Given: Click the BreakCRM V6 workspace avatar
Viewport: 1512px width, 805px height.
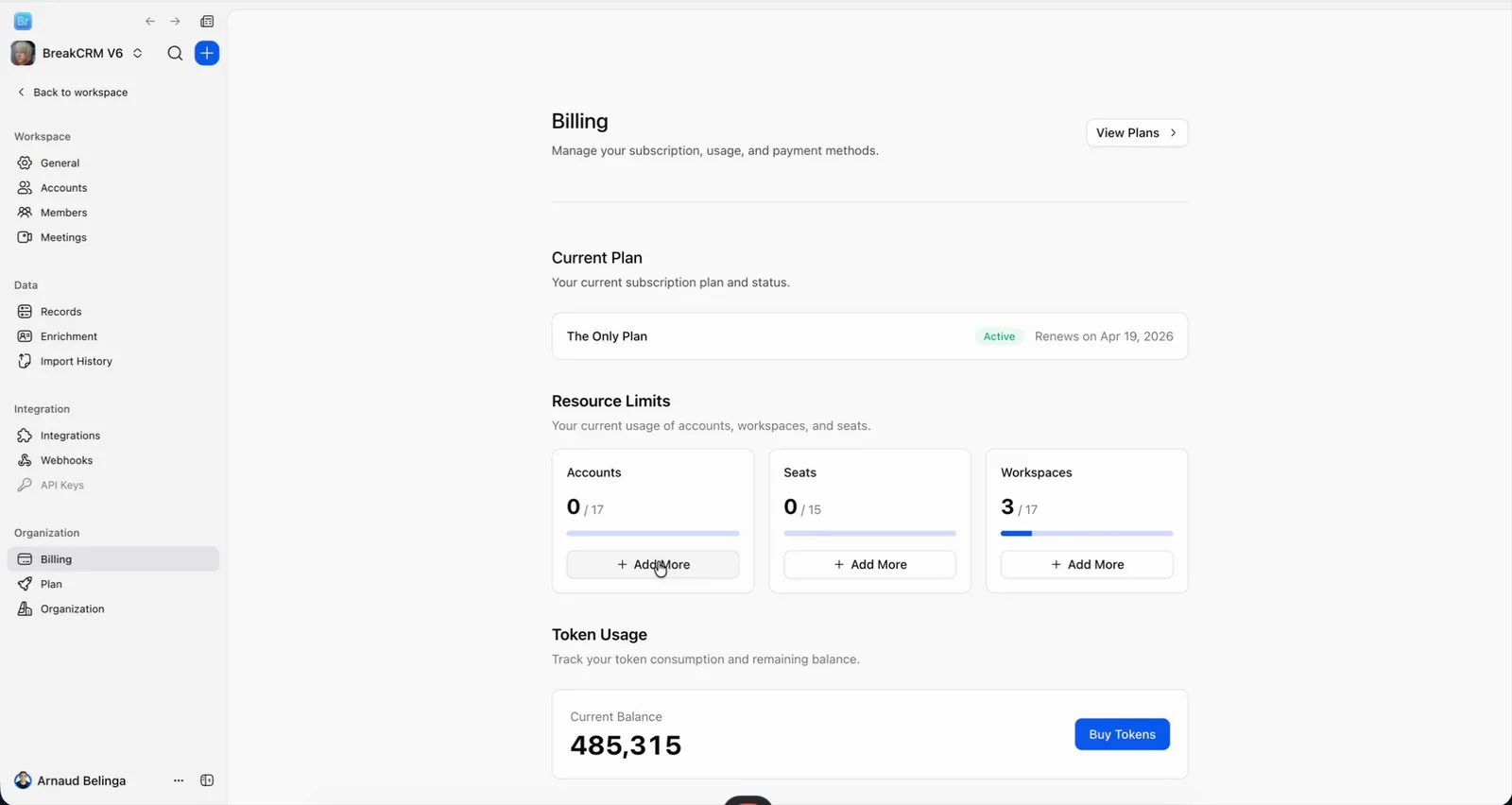Looking at the screenshot, I should point(23,53).
